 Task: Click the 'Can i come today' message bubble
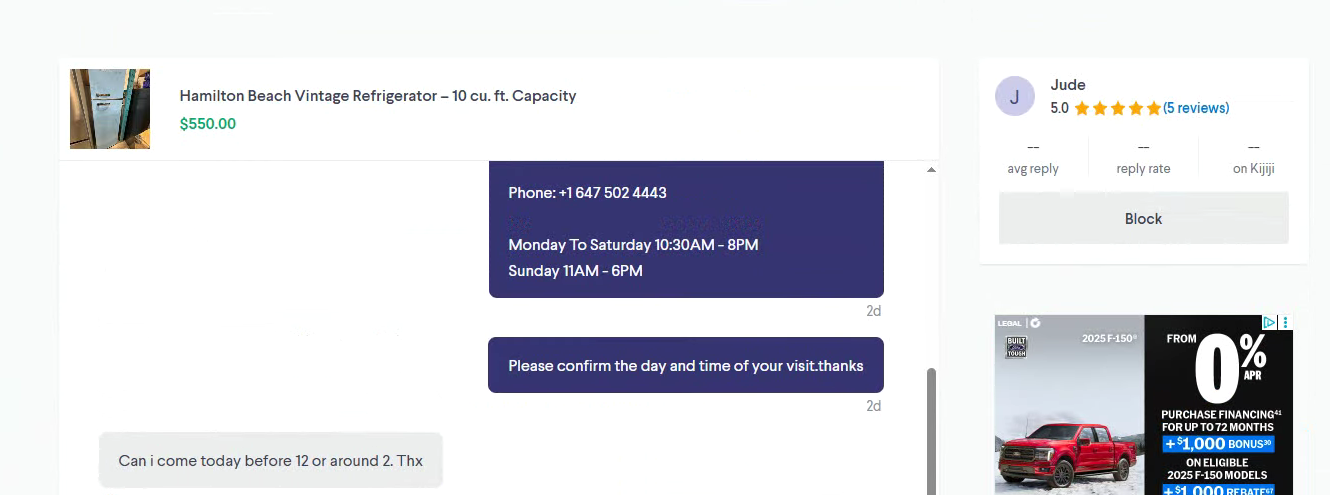pyautogui.click(x=270, y=460)
